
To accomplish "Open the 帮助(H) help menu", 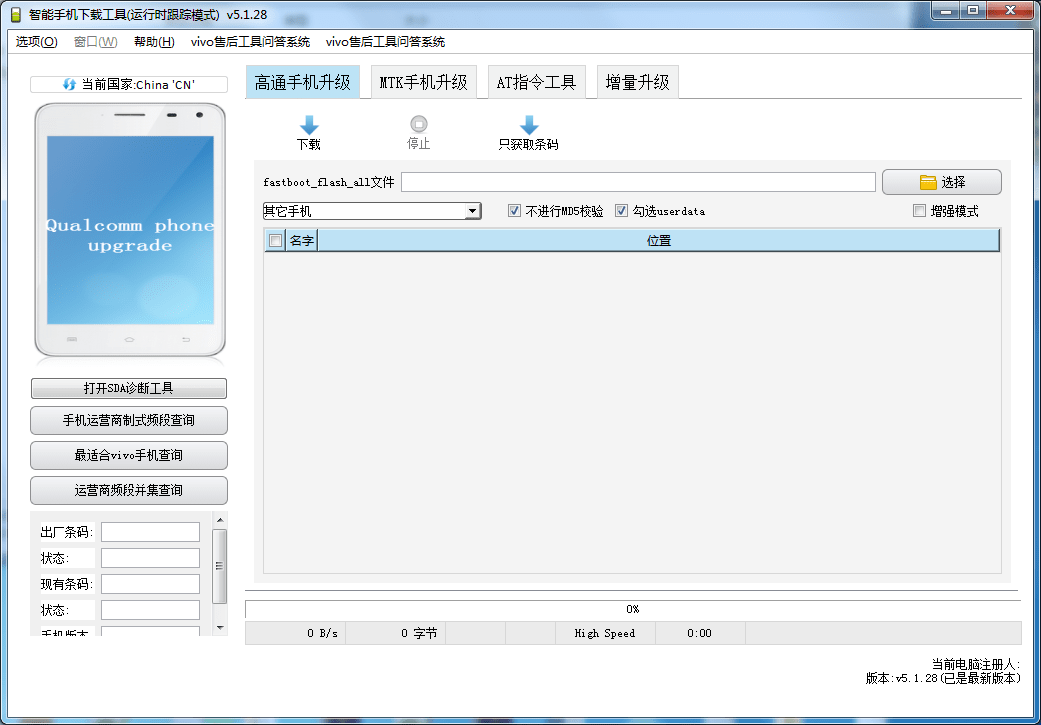I will 153,42.
